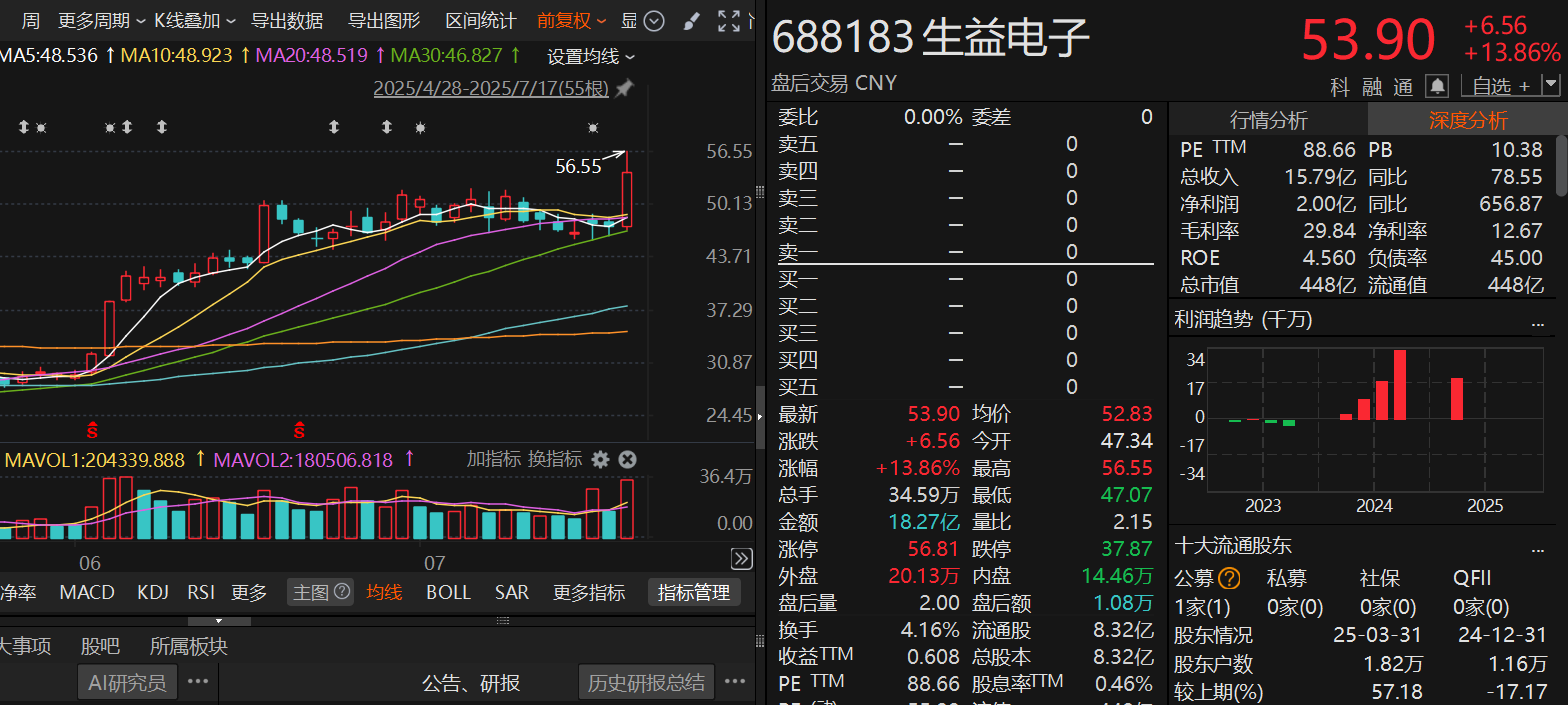Open the 所属板块 tab
The height and width of the screenshot is (705, 1568).
point(188,646)
